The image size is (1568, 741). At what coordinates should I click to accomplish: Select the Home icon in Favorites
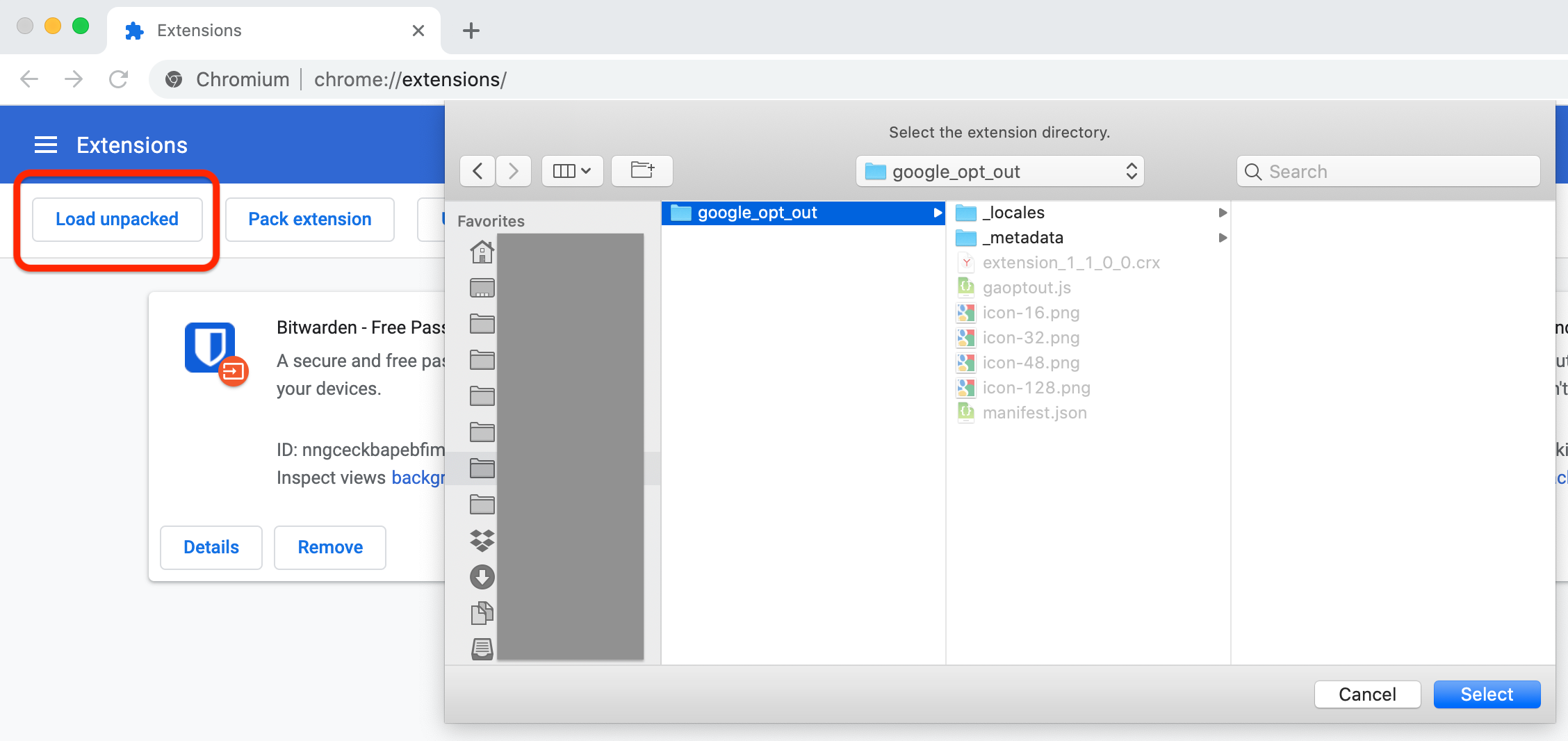click(x=482, y=252)
